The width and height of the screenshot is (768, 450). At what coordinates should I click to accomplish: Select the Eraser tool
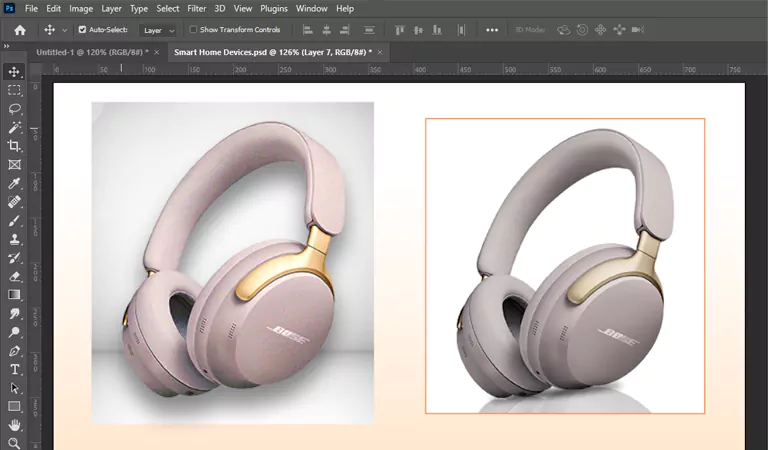click(14, 277)
